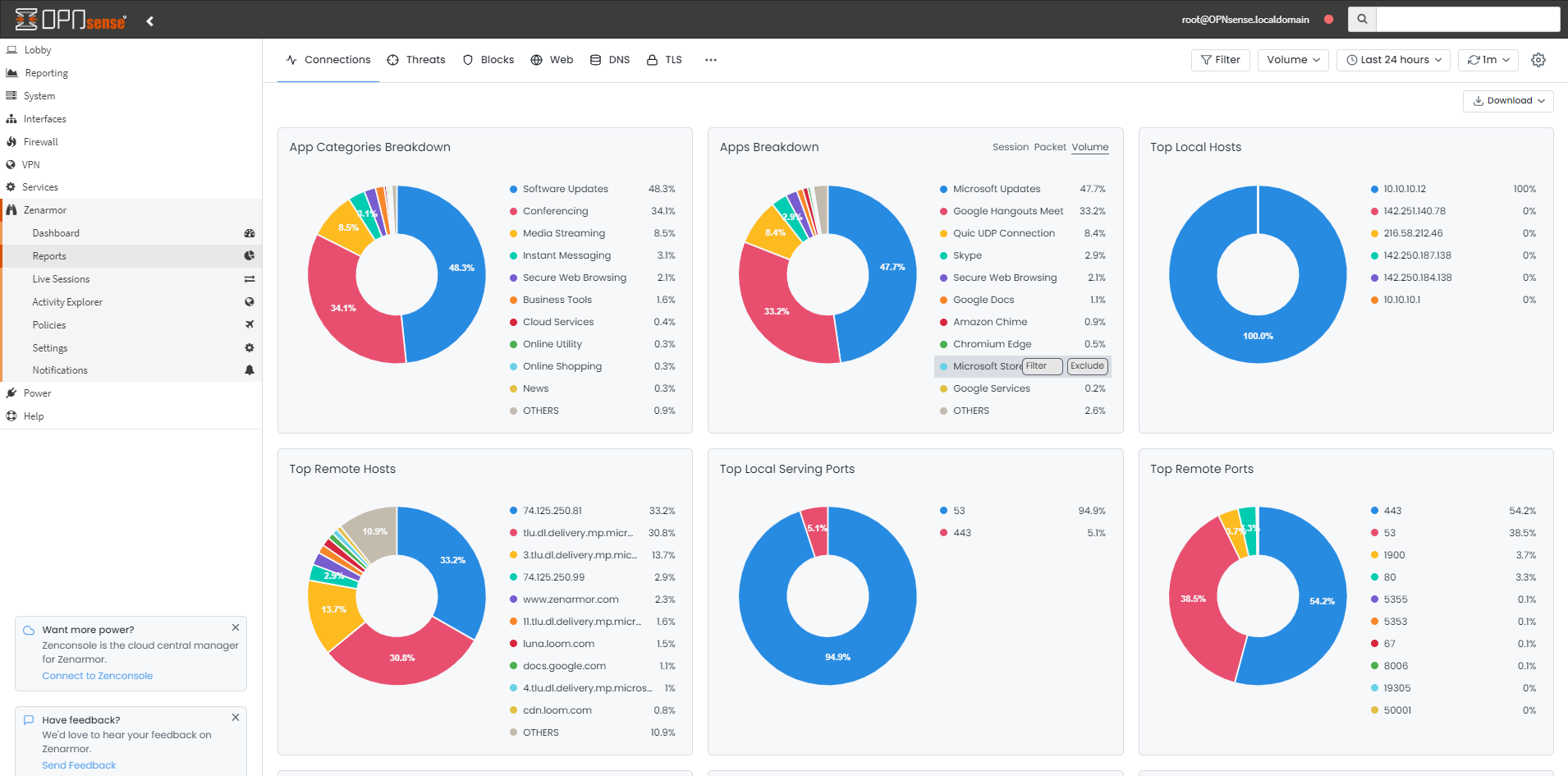Click the Connect to Zenconsole link
This screenshot has width=1568, height=776.
tap(97, 675)
